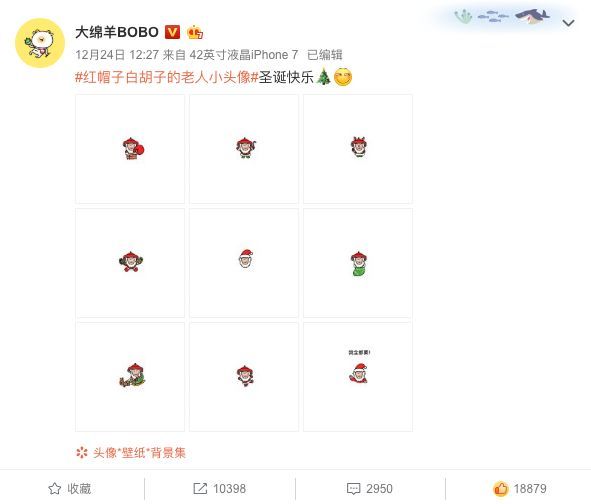This screenshot has height=504, width=591.
Task: Expand the post options chevron
Action: pos(568,23)
